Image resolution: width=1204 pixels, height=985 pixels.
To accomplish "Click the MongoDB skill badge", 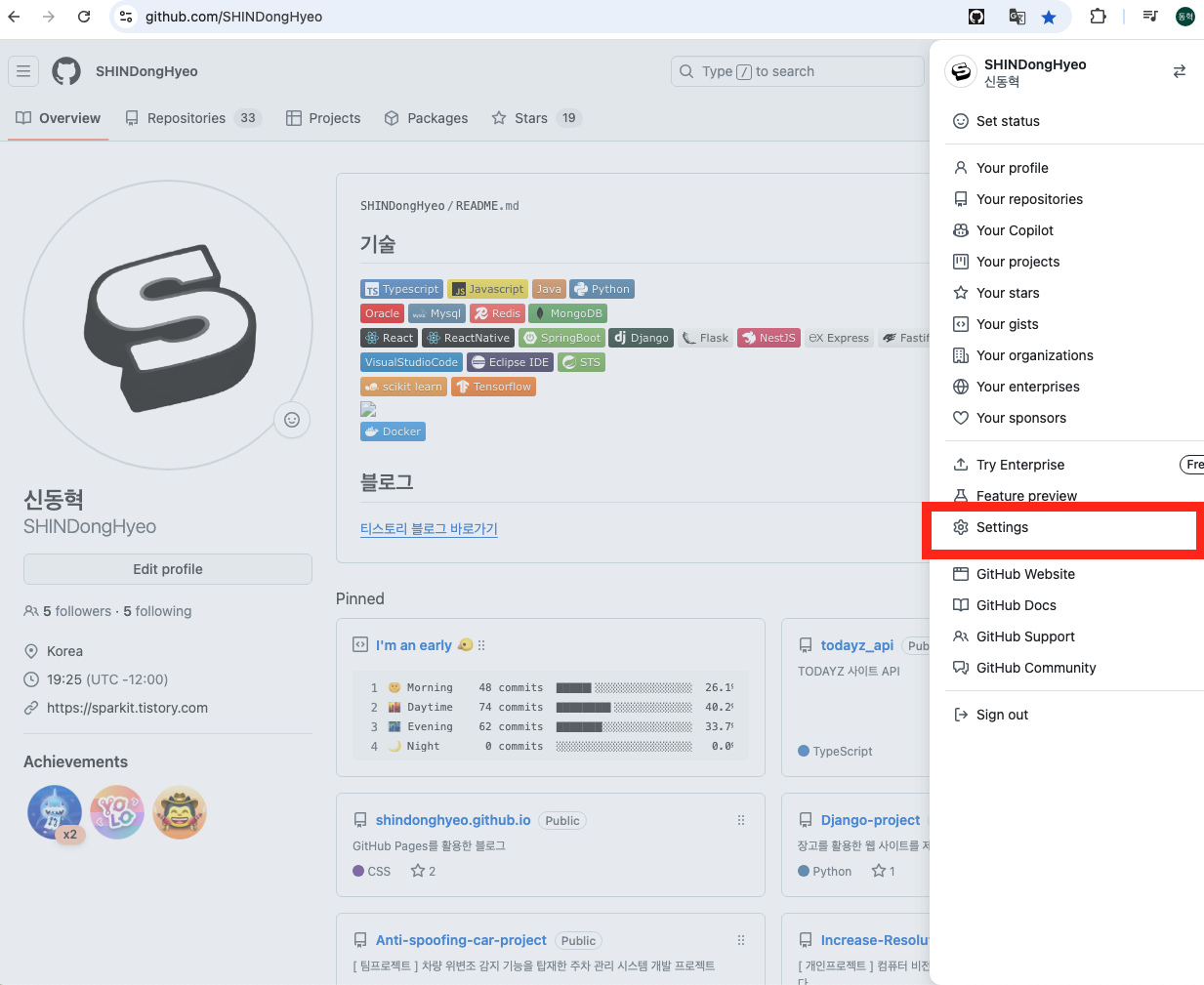I will point(567,313).
